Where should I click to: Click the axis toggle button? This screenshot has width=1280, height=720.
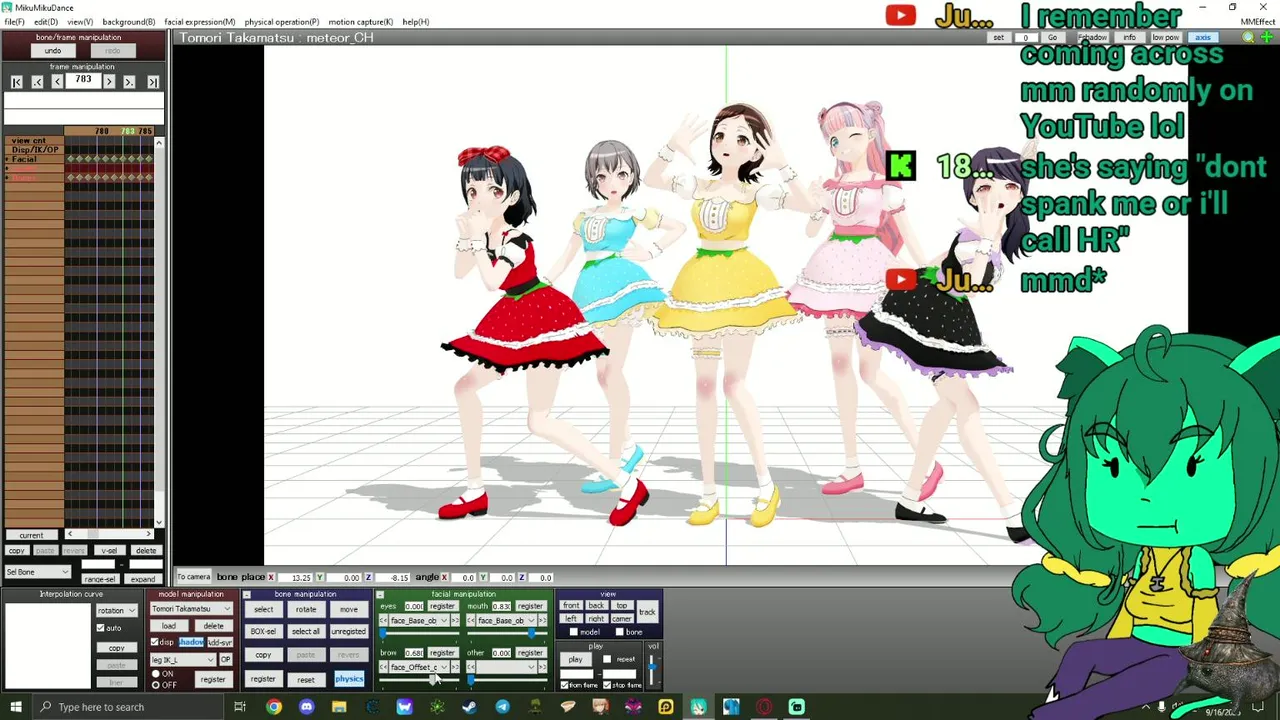[1202, 37]
